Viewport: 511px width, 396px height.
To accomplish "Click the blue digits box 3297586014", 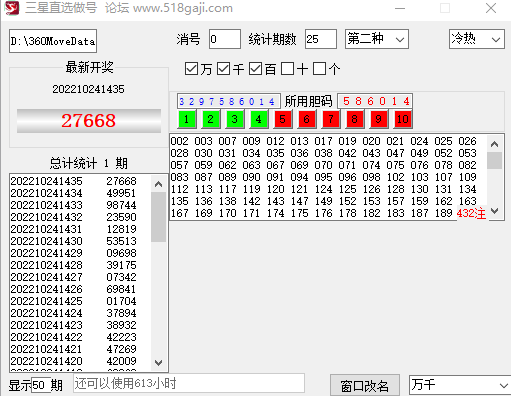I will [x=228, y=101].
